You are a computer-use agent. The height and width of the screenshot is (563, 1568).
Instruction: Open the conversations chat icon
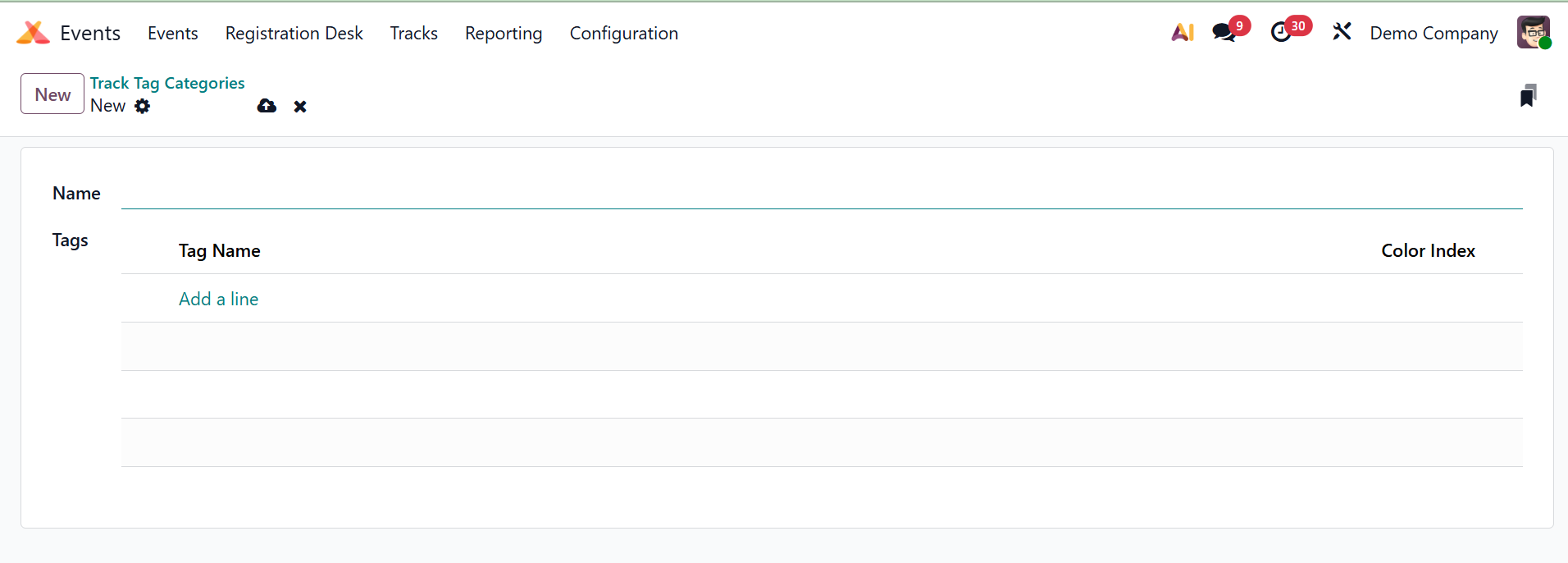point(1224,33)
